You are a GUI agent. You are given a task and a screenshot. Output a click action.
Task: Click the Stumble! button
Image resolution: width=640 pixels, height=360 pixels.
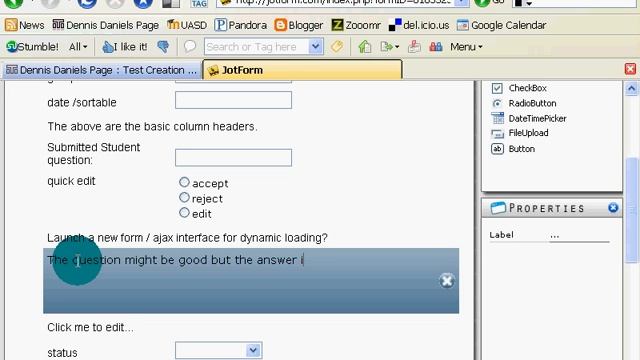point(33,47)
